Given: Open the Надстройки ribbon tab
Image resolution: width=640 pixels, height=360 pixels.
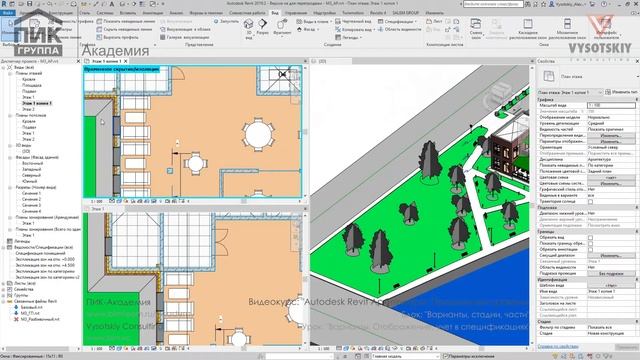Looking at the screenshot, I should point(324,13).
